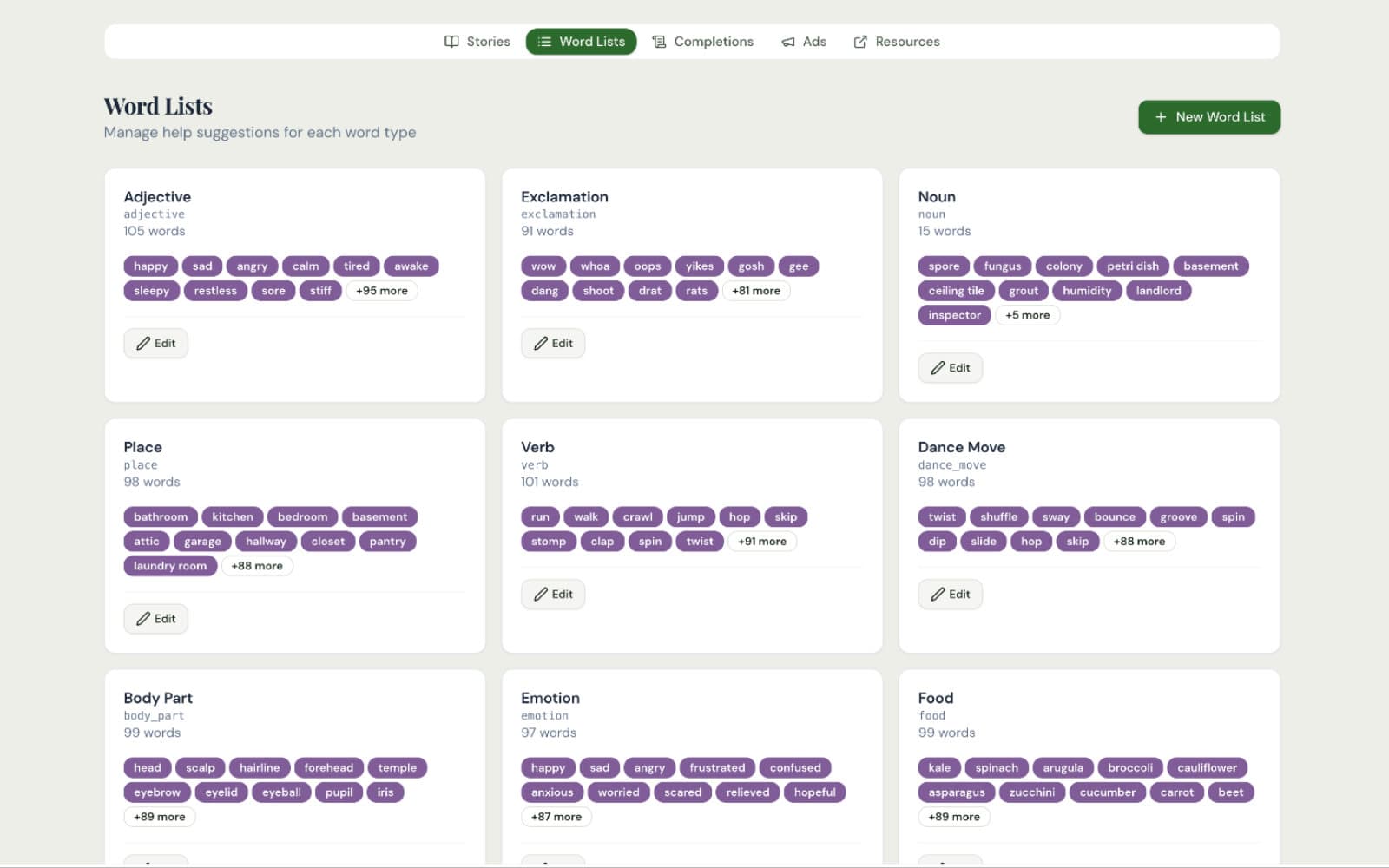
Task: Click the list icon inside Word Lists tab
Action: tap(545, 41)
